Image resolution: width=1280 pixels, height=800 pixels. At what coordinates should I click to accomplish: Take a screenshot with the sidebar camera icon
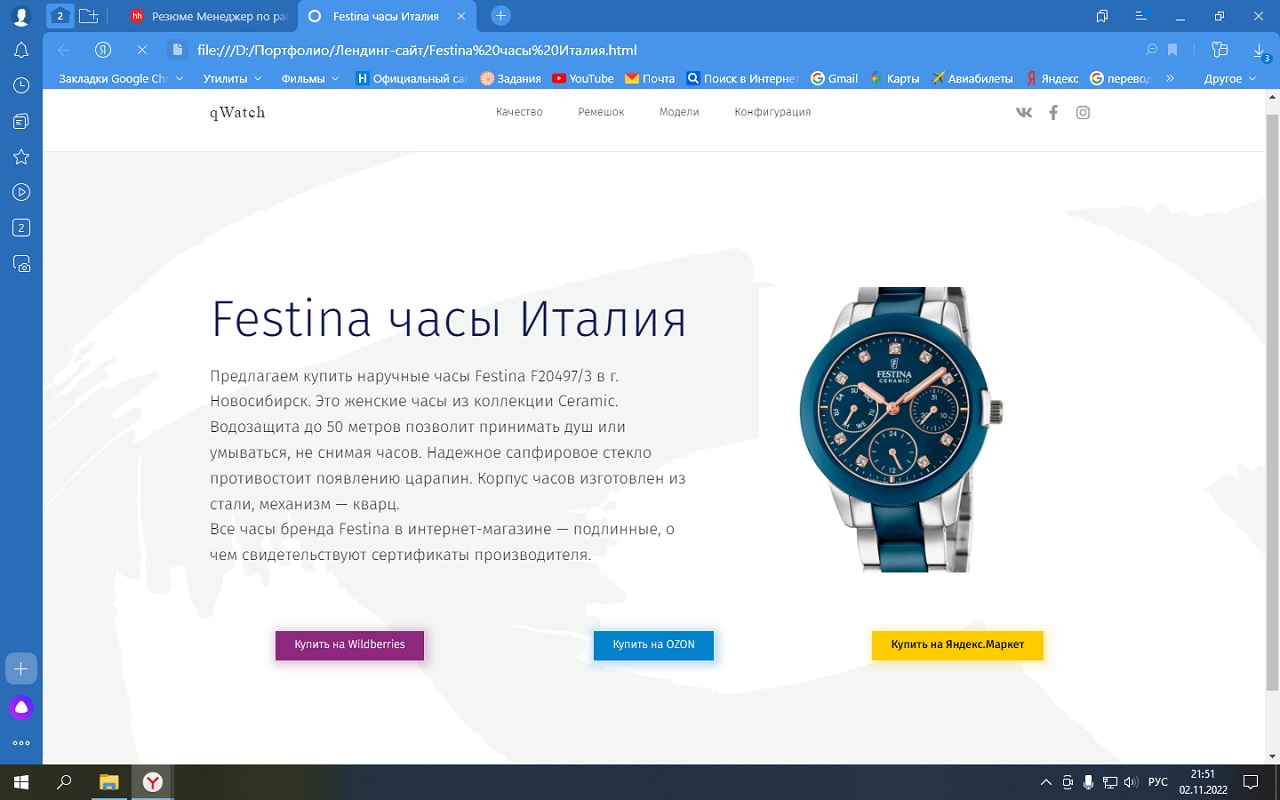pos(21,264)
